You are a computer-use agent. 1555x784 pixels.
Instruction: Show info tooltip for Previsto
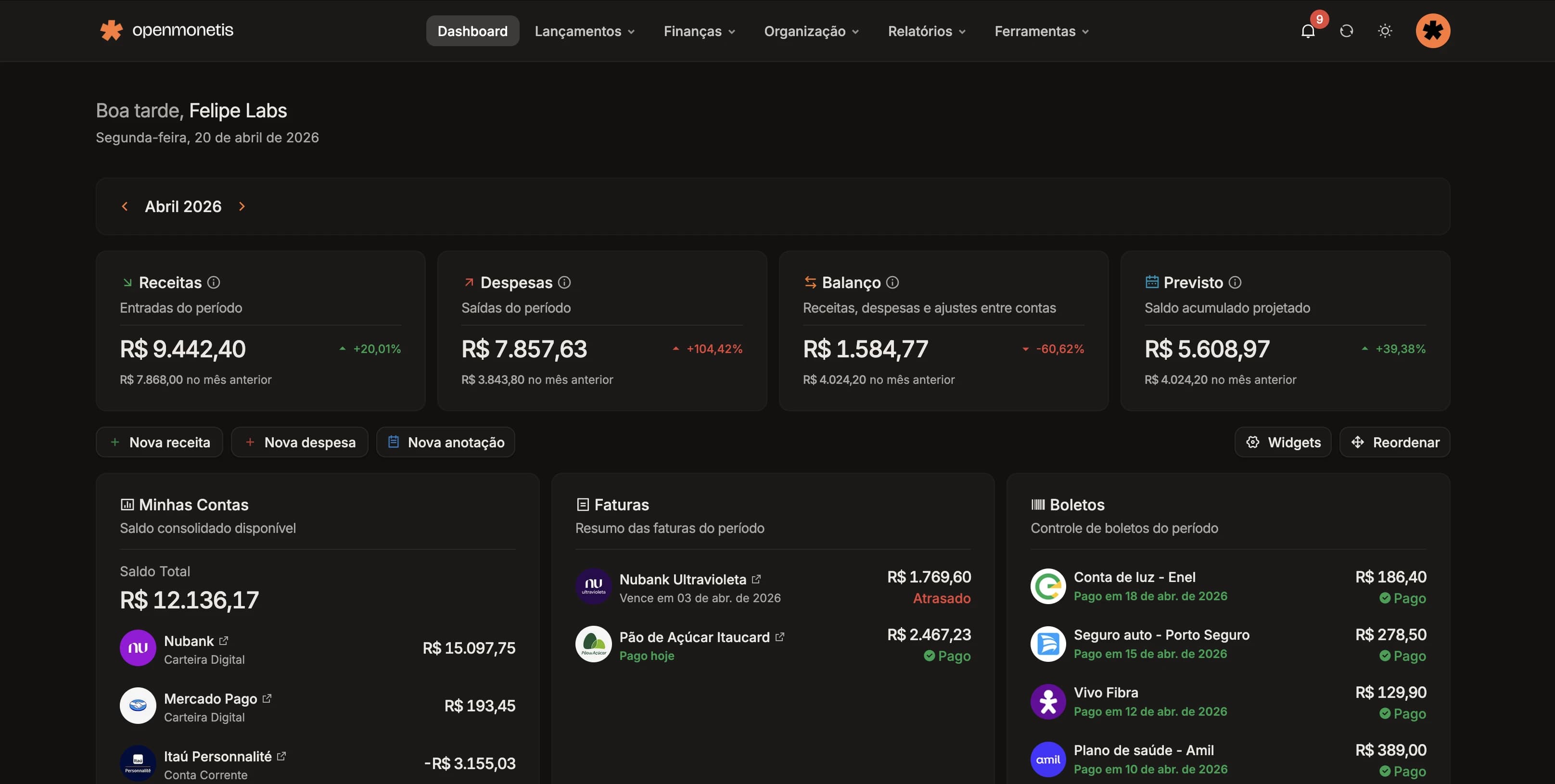(1236, 282)
